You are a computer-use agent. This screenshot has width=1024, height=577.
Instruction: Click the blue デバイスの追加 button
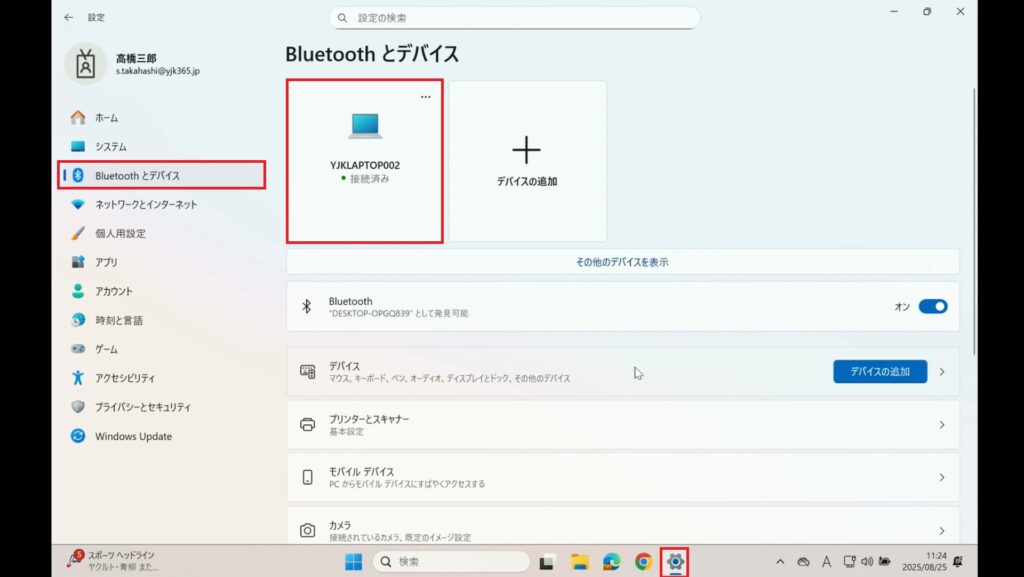coord(880,372)
